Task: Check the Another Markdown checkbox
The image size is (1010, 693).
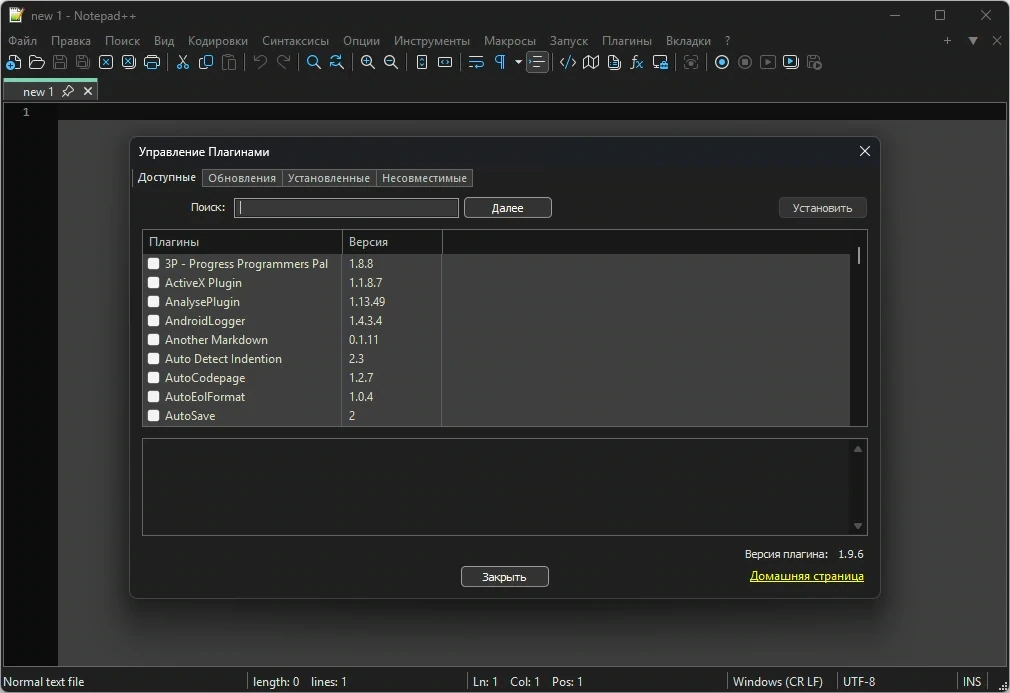Action: click(153, 339)
